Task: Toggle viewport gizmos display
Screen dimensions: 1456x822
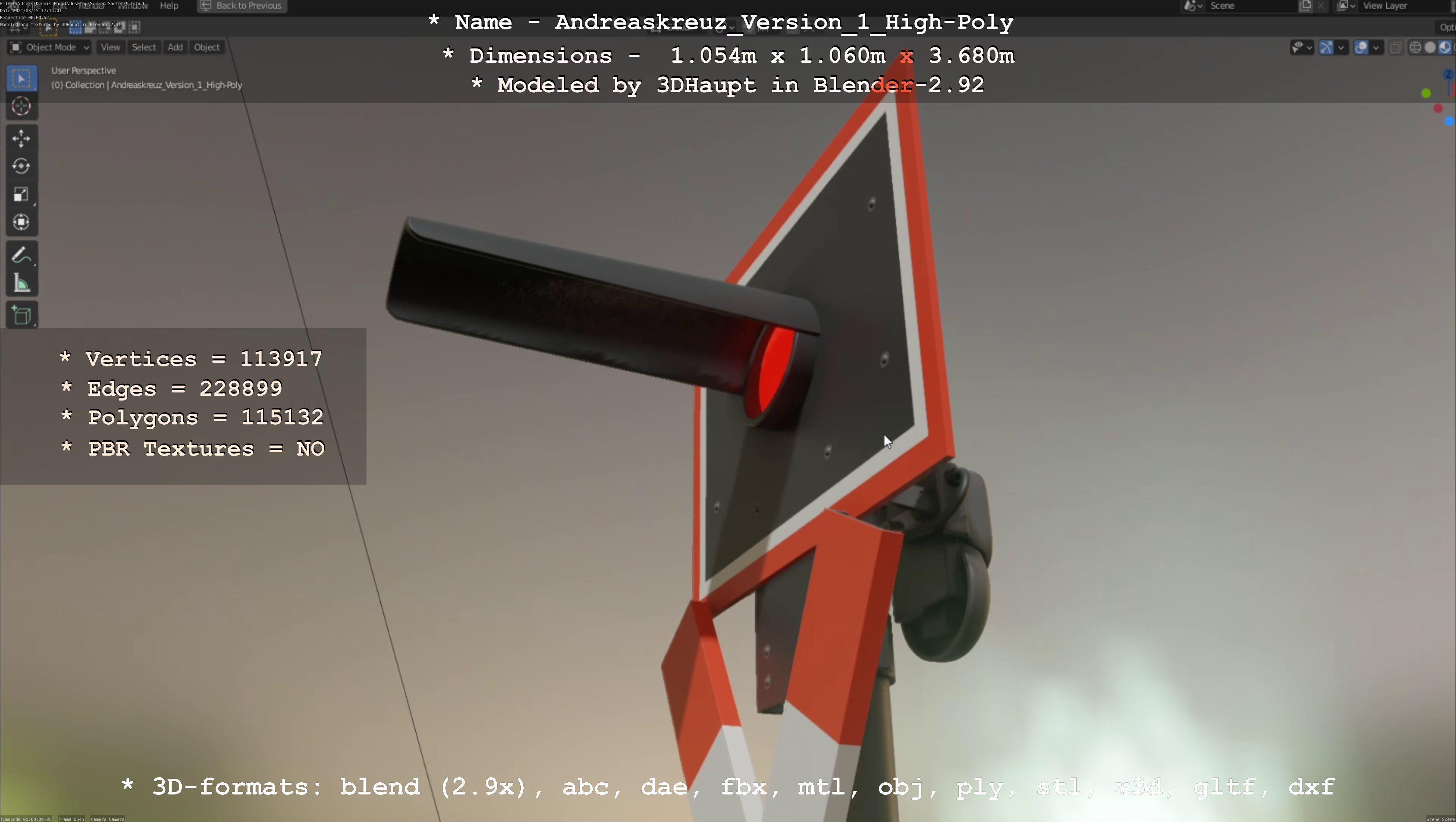Action: tap(1326, 47)
